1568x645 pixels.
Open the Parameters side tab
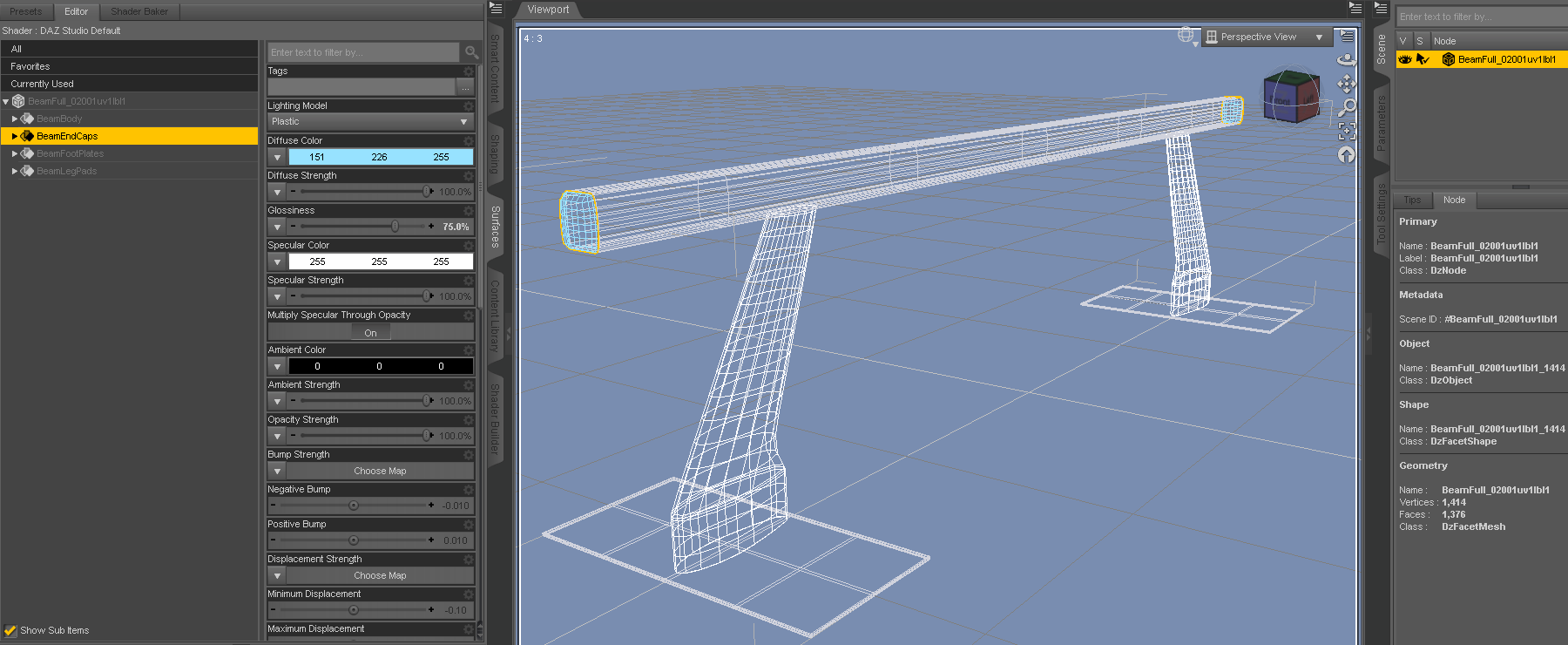[1381, 123]
